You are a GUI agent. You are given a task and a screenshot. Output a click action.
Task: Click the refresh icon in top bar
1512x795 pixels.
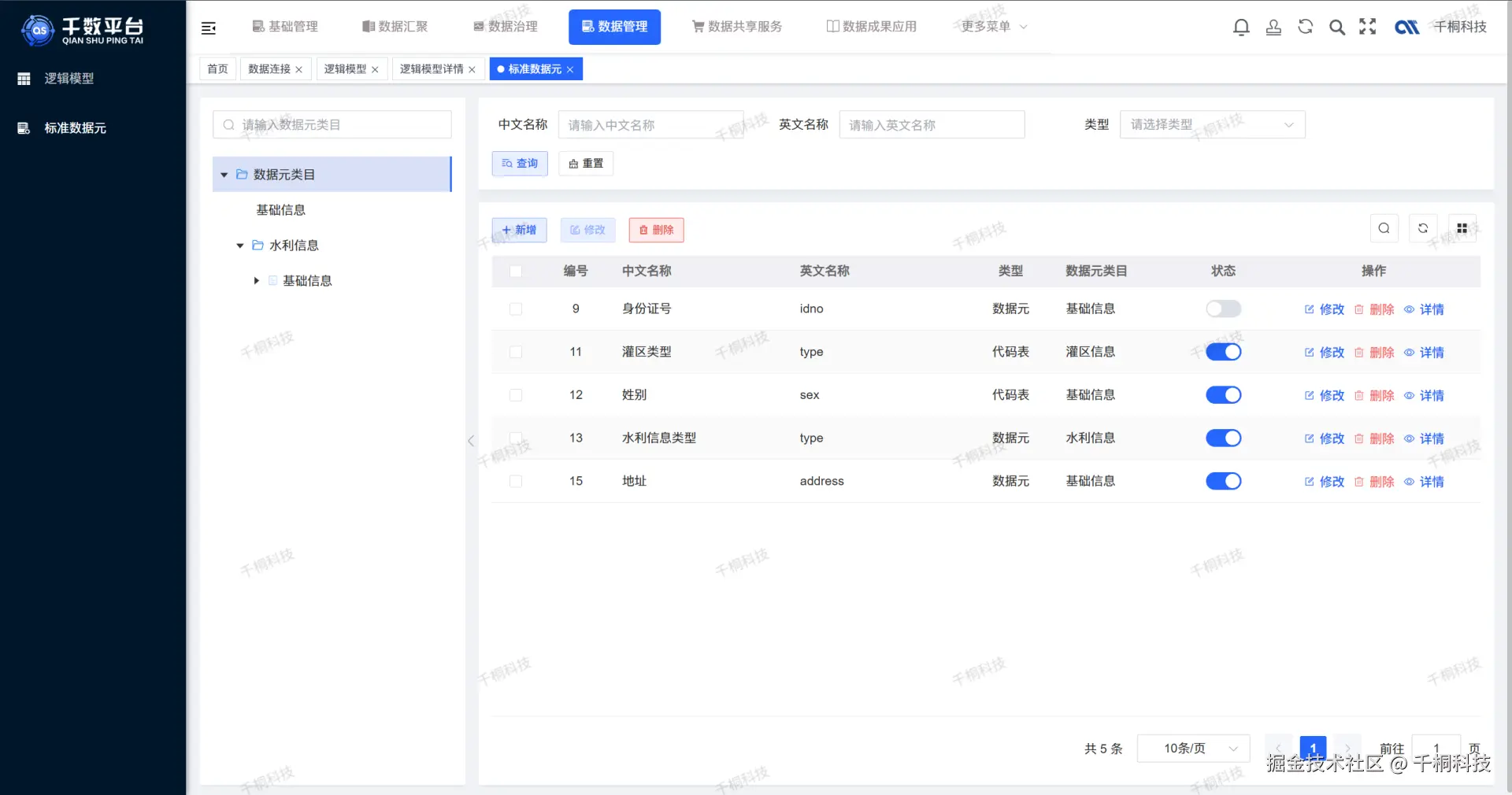(1305, 27)
